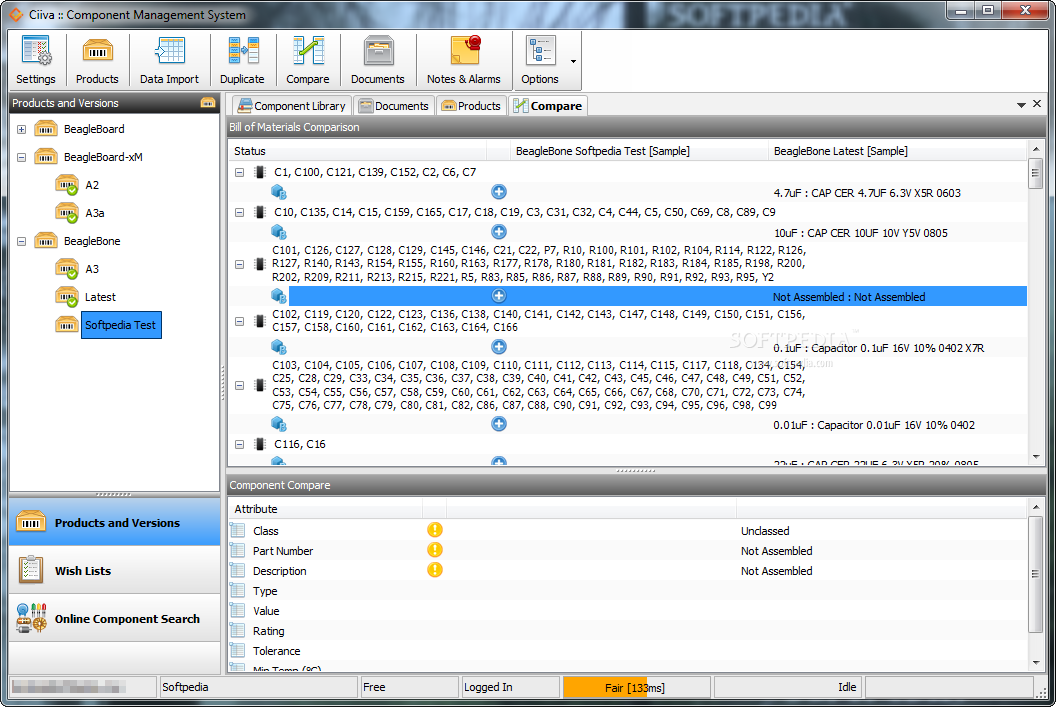Click plus icon in 4.7uF row
The height and width of the screenshot is (707, 1056).
(499, 192)
